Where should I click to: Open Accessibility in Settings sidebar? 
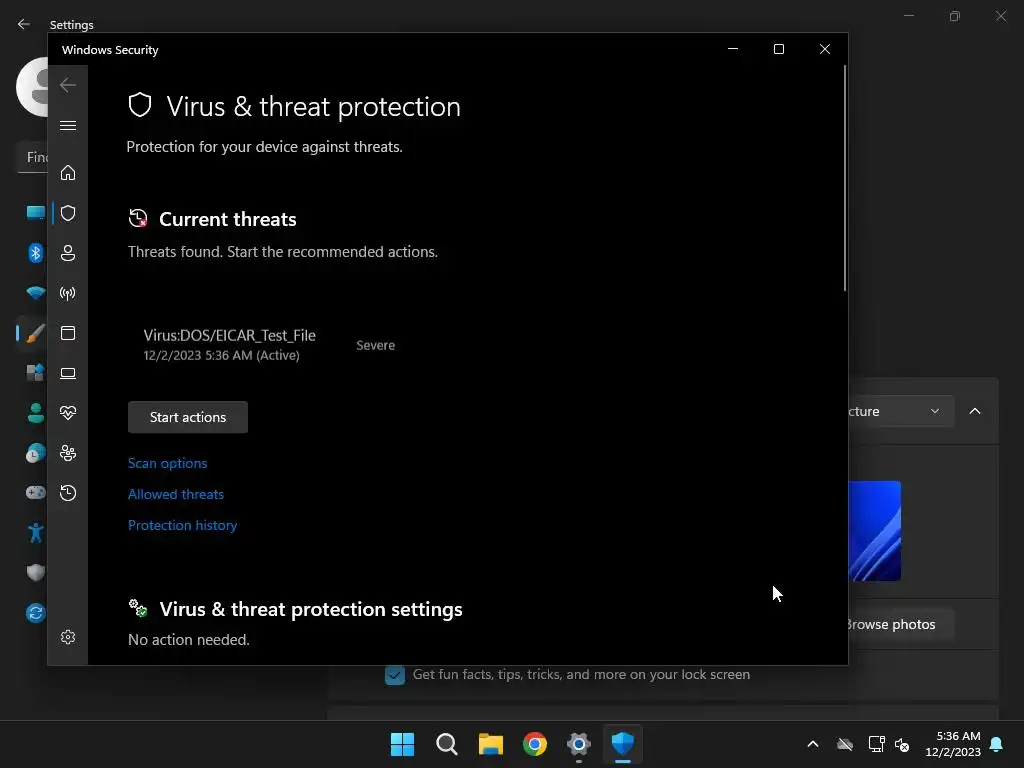click(x=35, y=533)
